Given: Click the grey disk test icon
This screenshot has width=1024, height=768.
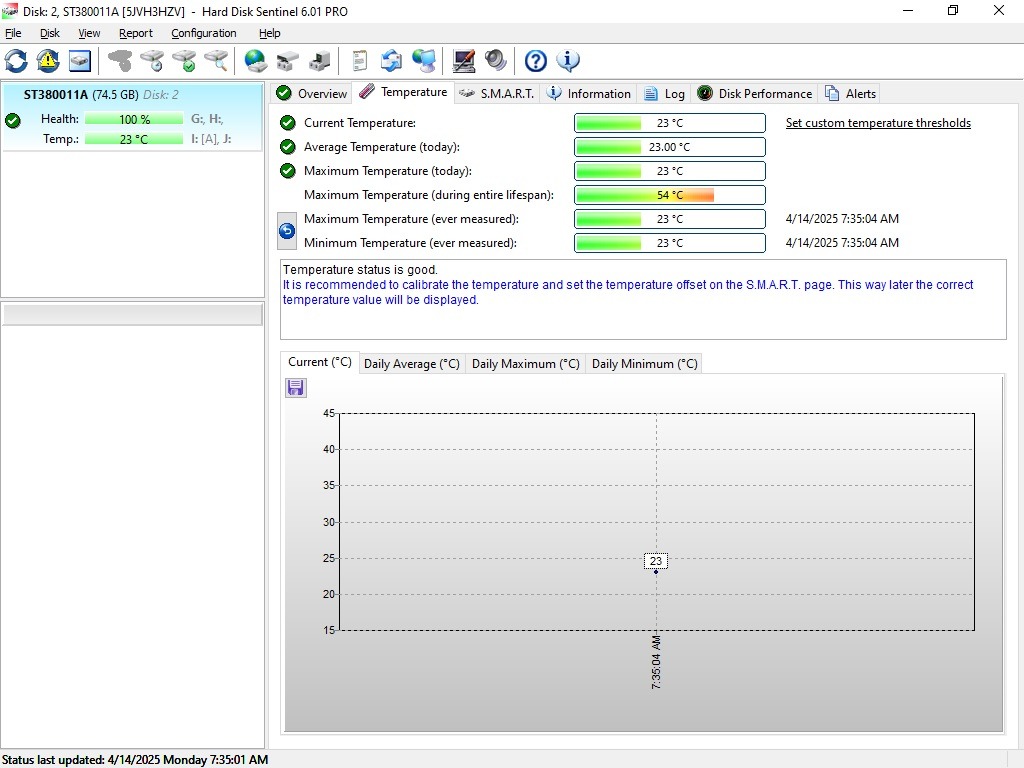Looking at the screenshot, I should pyautogui.click(x=120, y=61).
